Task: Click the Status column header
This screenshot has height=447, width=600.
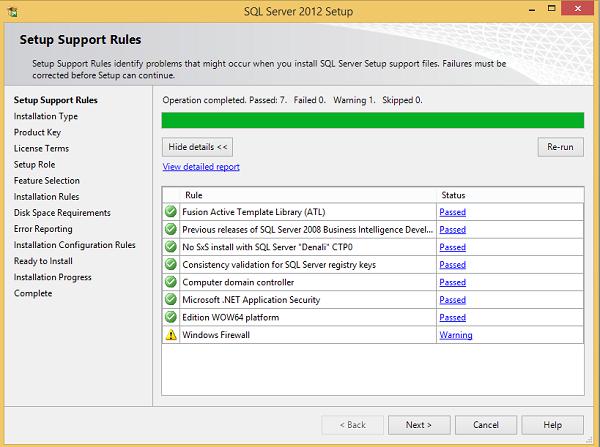Action: coord(510,195)
